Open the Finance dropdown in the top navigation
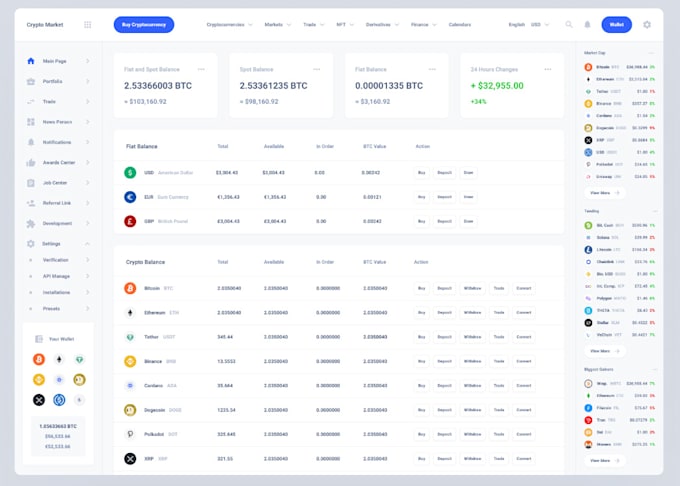 point(424,25)
